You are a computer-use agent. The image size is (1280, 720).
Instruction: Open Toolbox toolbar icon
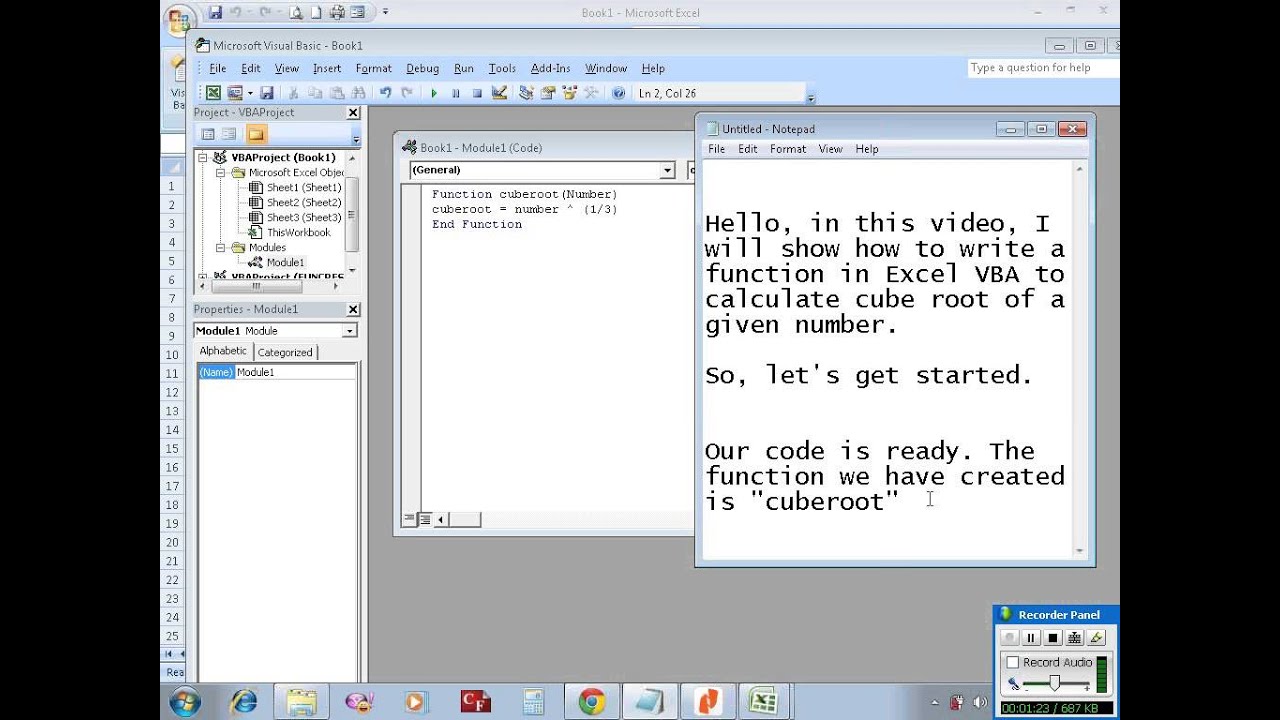click(x=591, y=93)
